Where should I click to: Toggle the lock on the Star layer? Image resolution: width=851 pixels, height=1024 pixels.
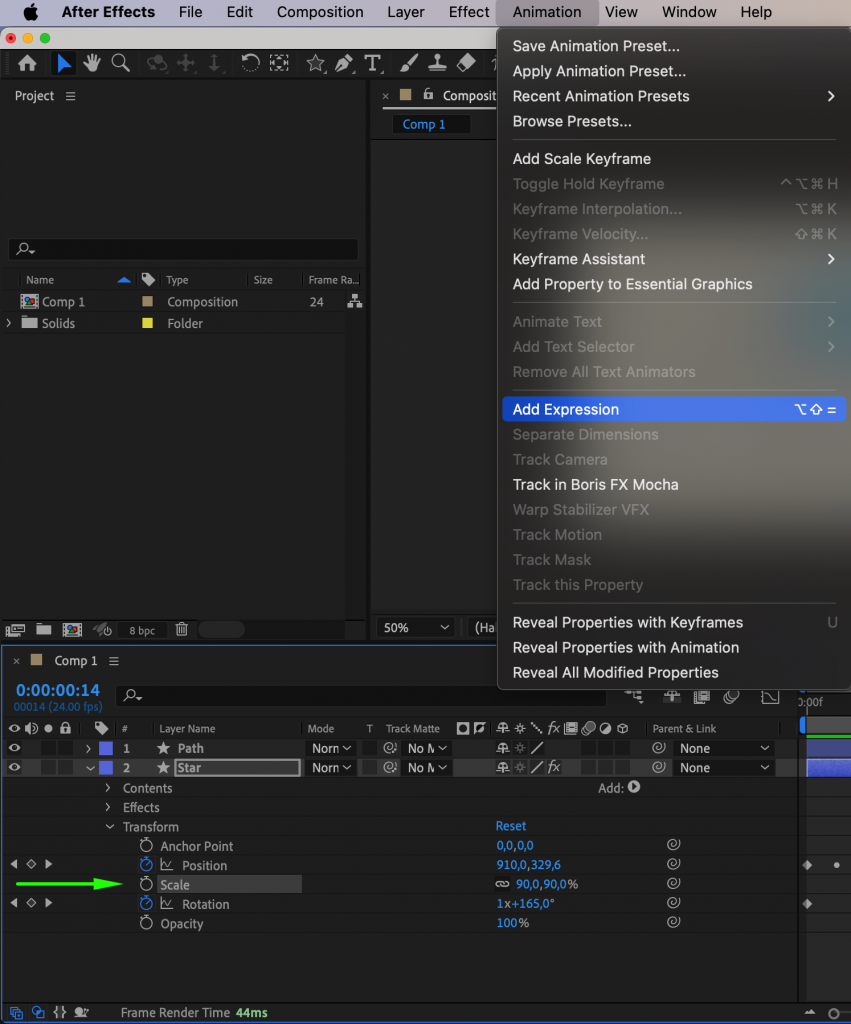66,767
